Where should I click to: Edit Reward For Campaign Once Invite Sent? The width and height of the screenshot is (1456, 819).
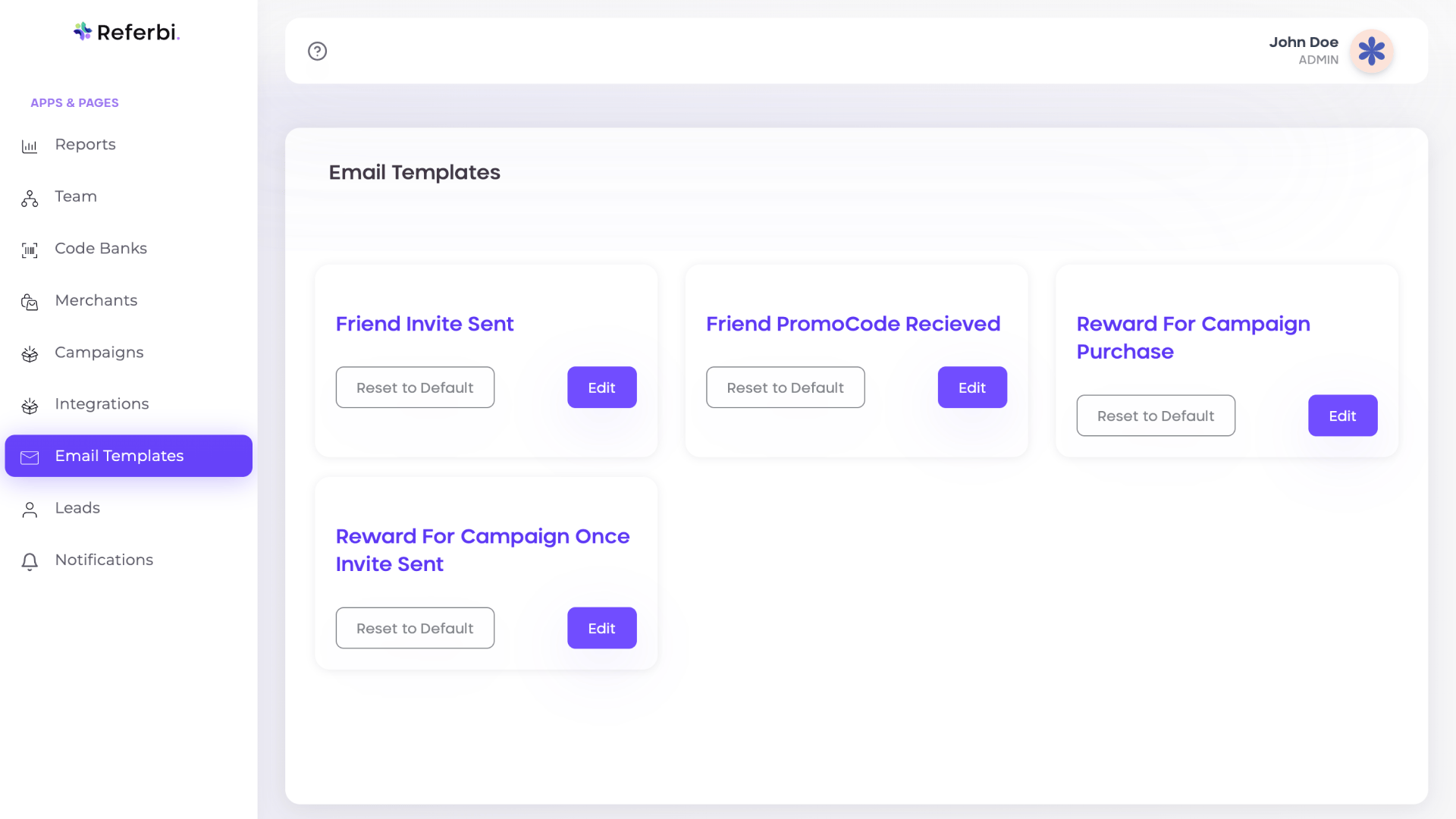point(601,628)
